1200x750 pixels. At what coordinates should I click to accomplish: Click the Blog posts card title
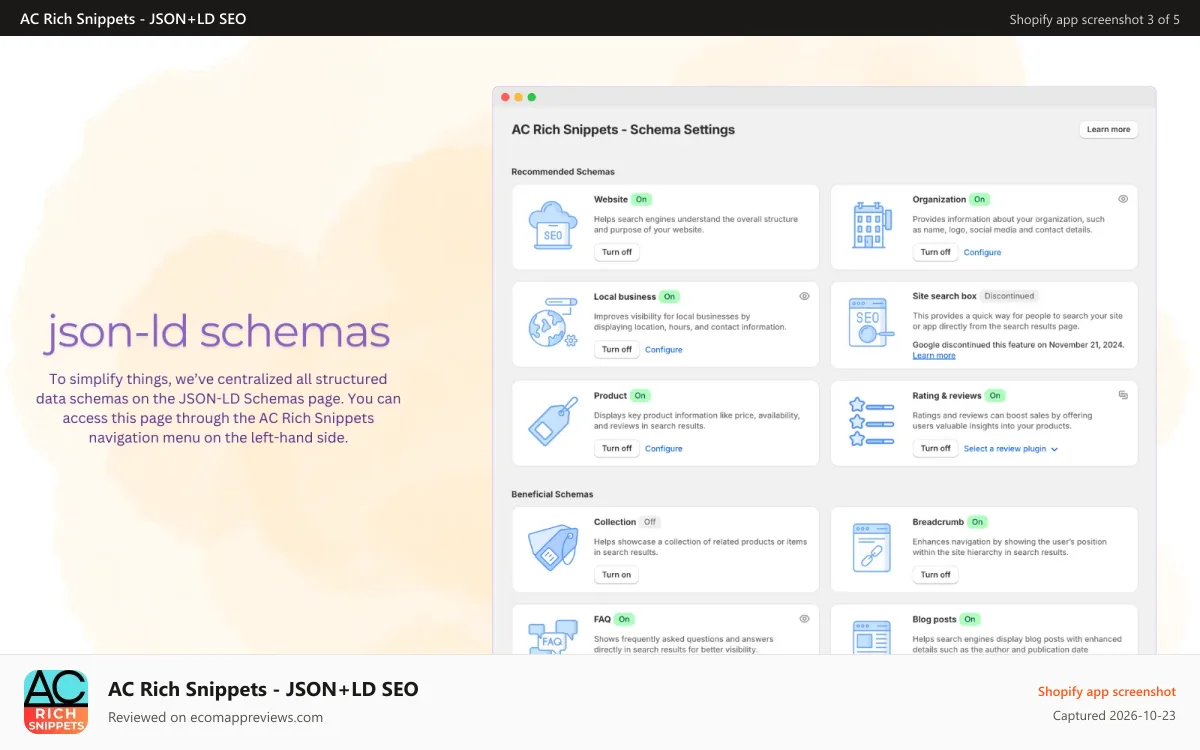pos(934,619)
